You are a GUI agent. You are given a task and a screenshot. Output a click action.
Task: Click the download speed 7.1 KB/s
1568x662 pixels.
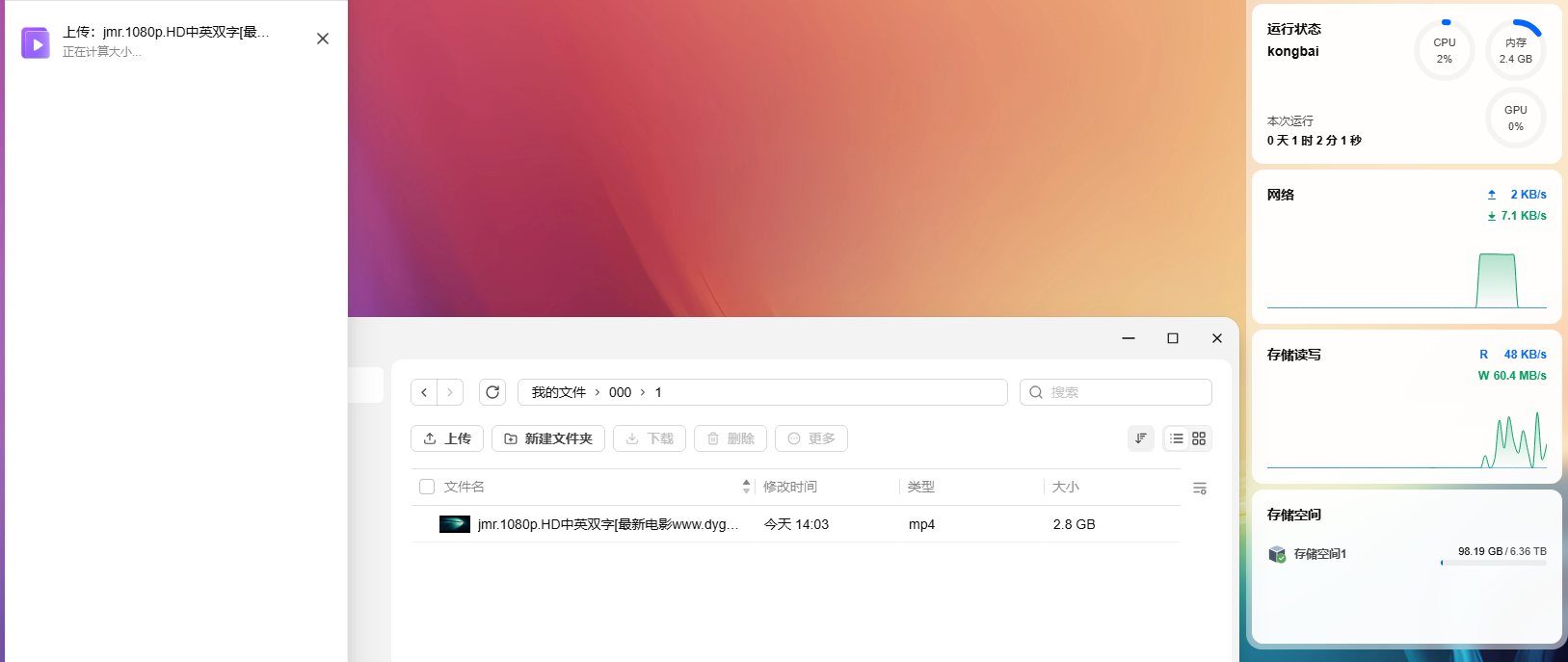pyautogui.click(x=1517, y=216)
